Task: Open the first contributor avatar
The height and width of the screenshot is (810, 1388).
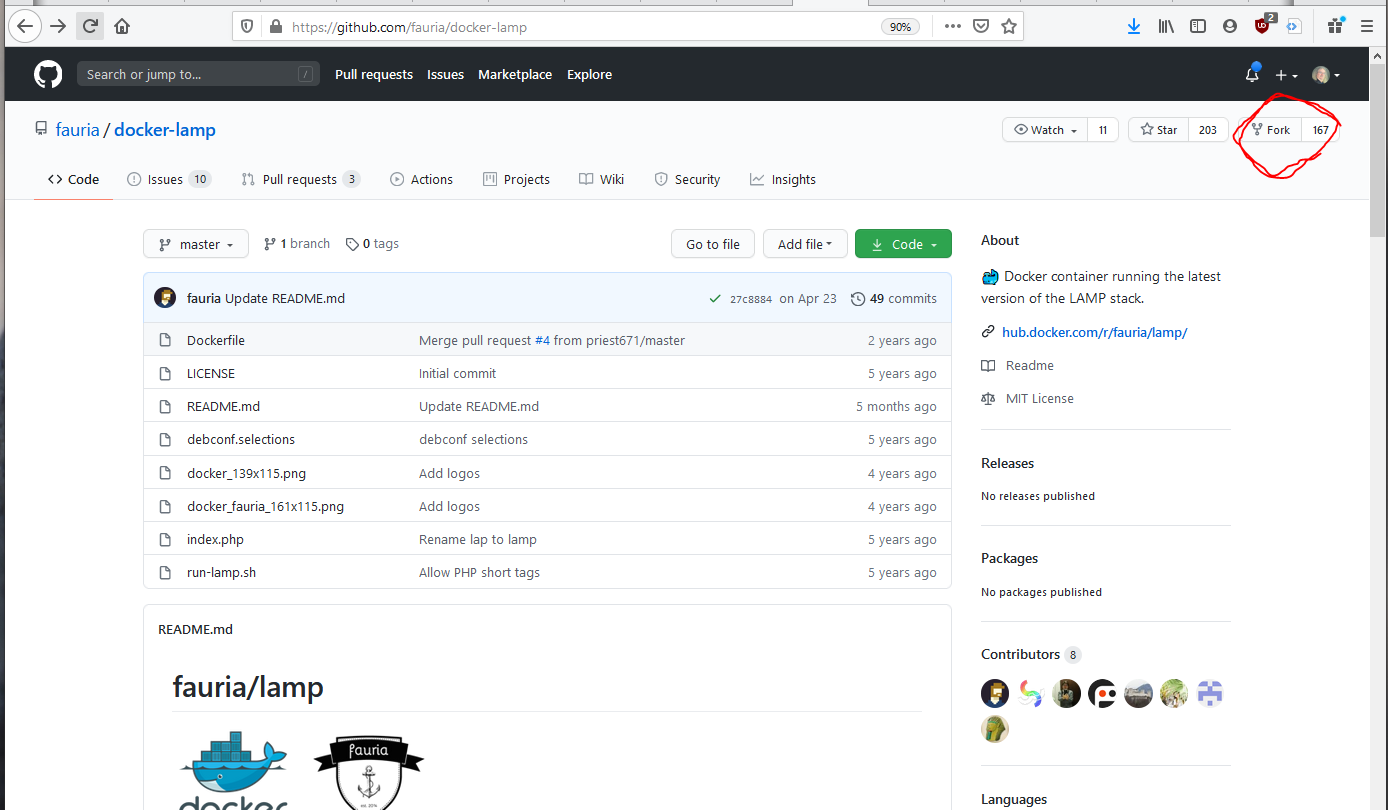Action: point(995,693)
